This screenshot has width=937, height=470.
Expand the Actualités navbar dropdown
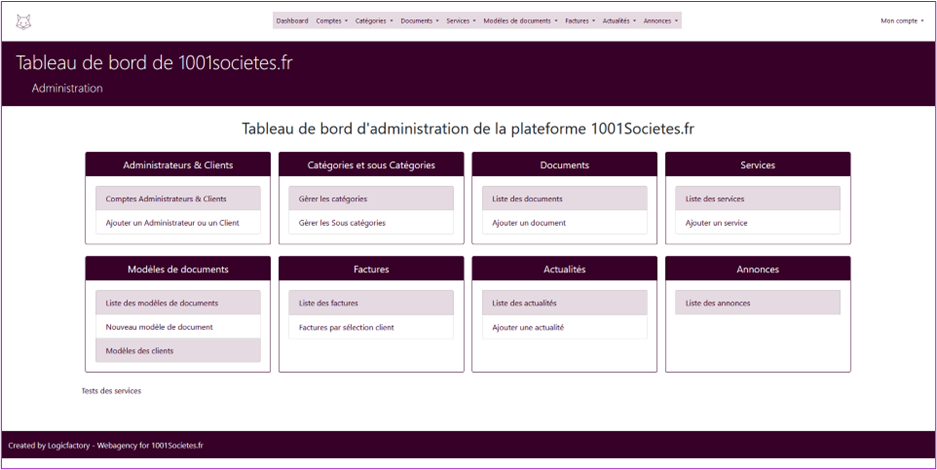click(x=619, y=21)
